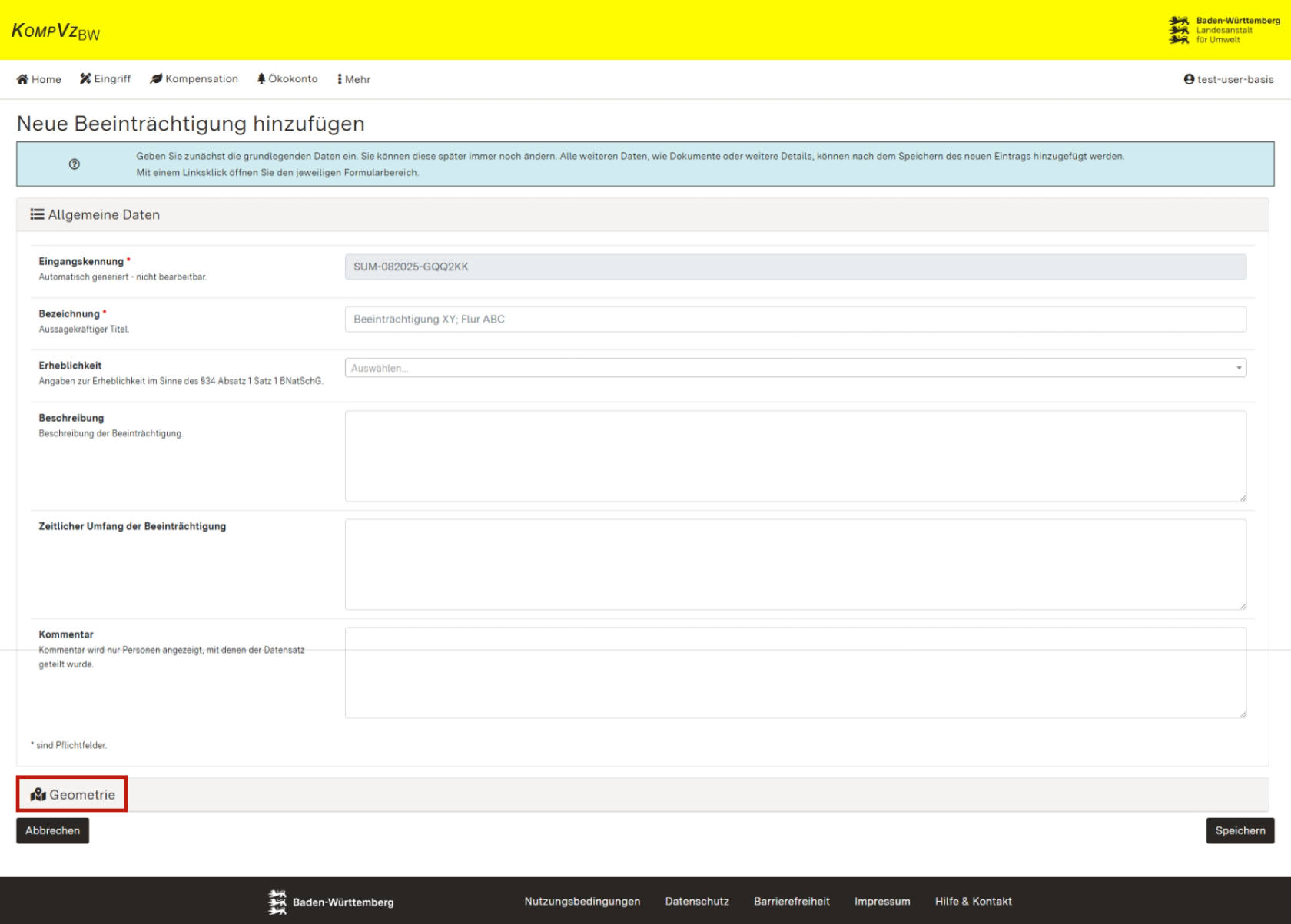
Task: Select the Eingriff wrench icon
Action: pyautogui.click(x=85, y=78)
